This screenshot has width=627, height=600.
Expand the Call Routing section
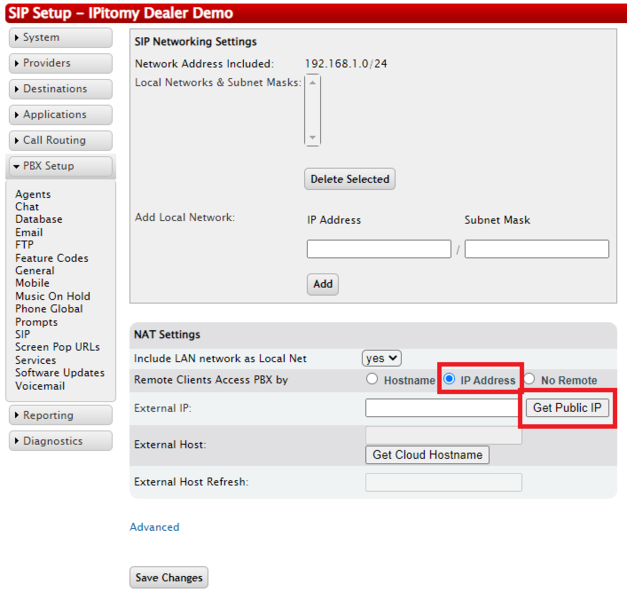coord(60,141)
